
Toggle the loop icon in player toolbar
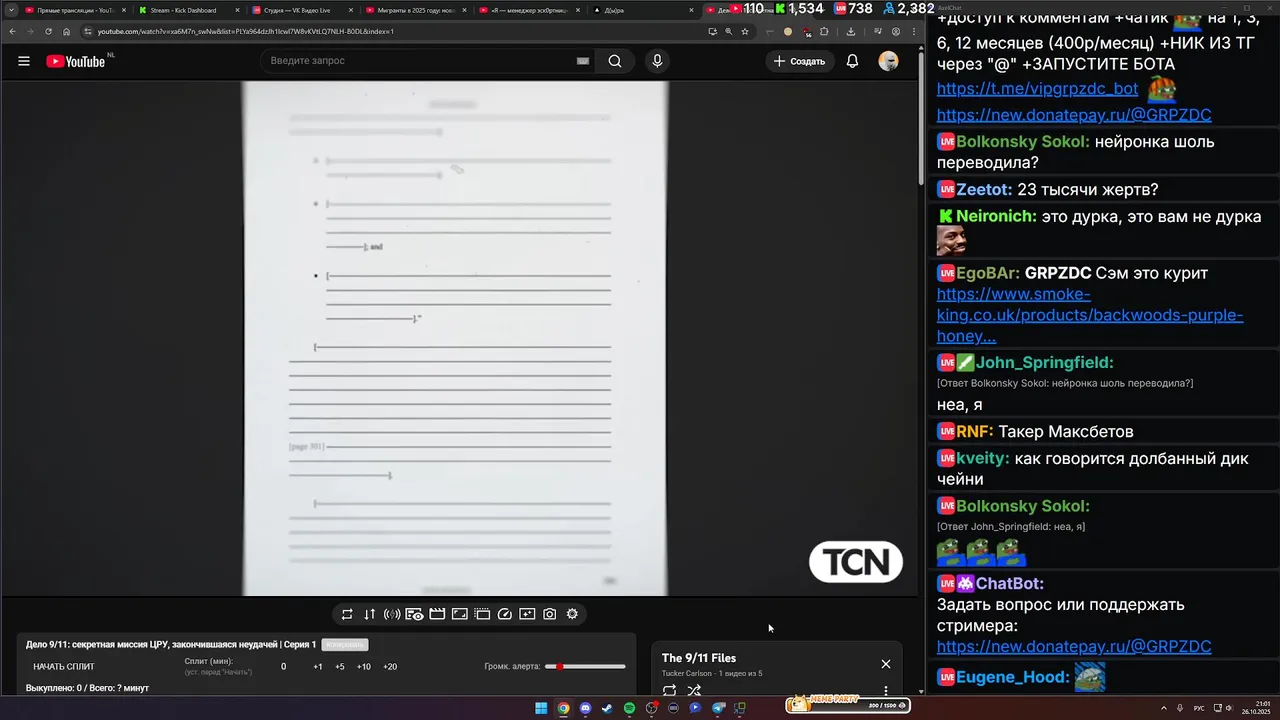[347, 614]
